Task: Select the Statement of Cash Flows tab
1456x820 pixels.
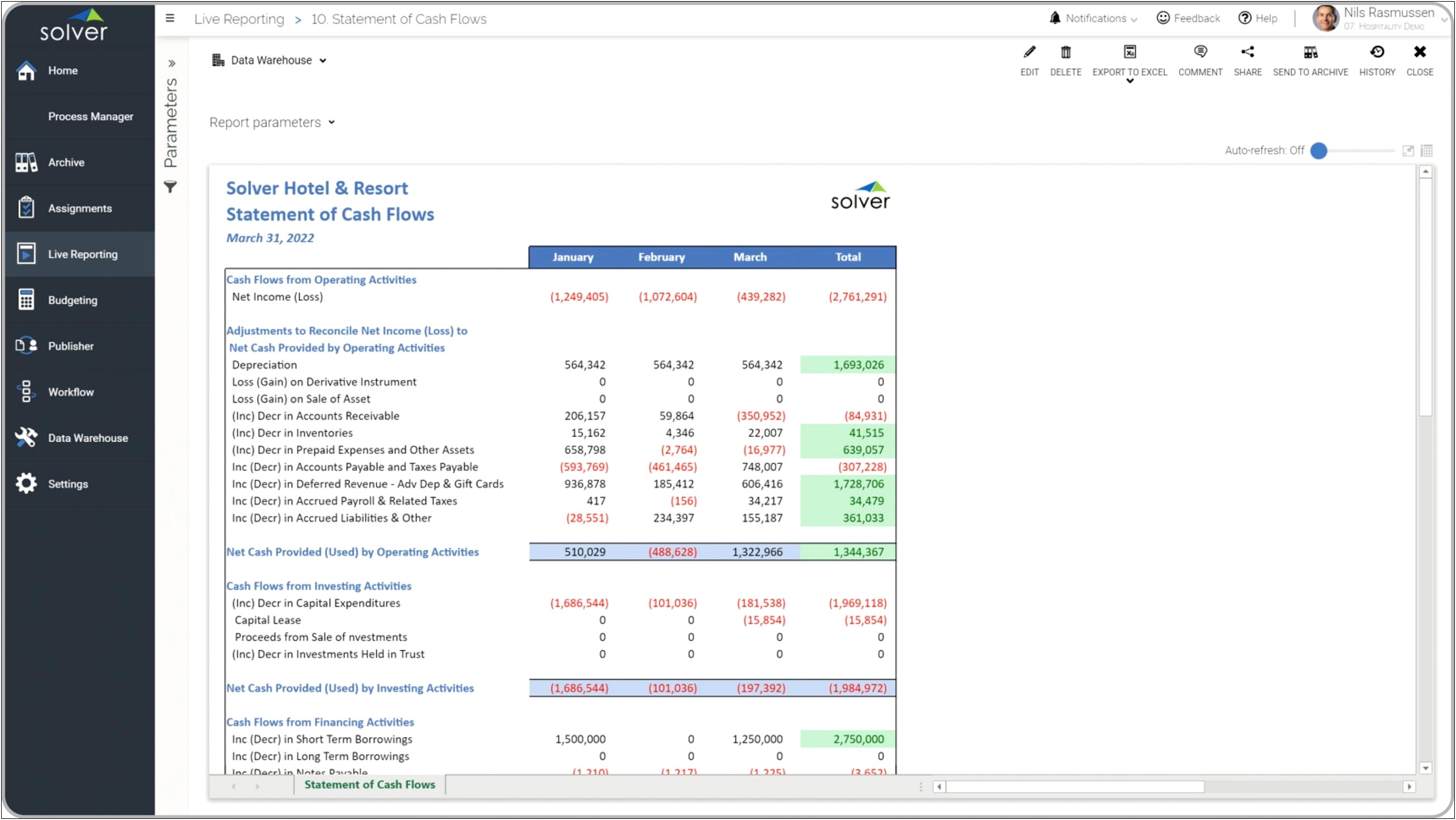Action: pos(370,785)
